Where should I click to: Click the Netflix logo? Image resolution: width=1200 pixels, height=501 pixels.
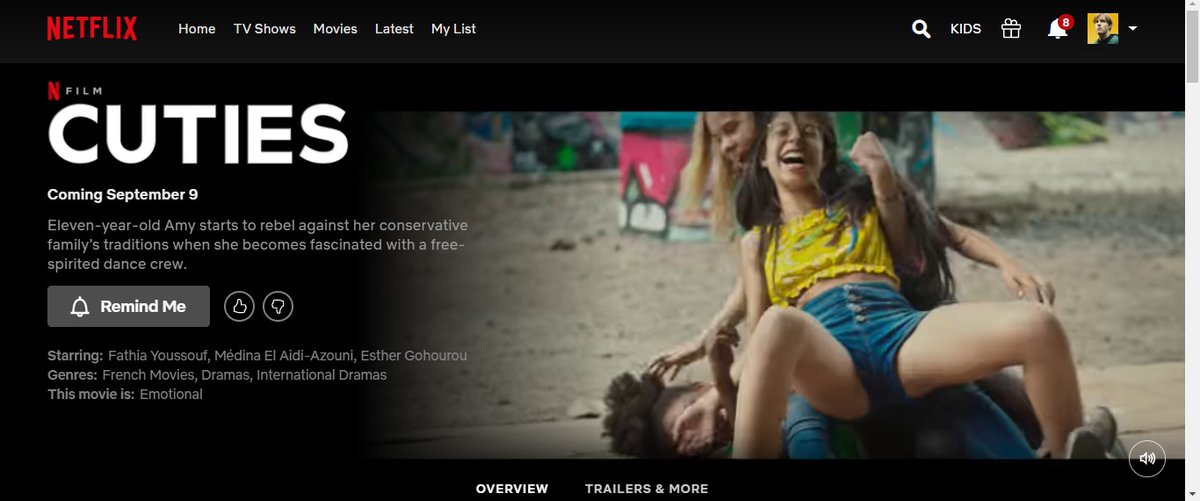click(92, 29)
